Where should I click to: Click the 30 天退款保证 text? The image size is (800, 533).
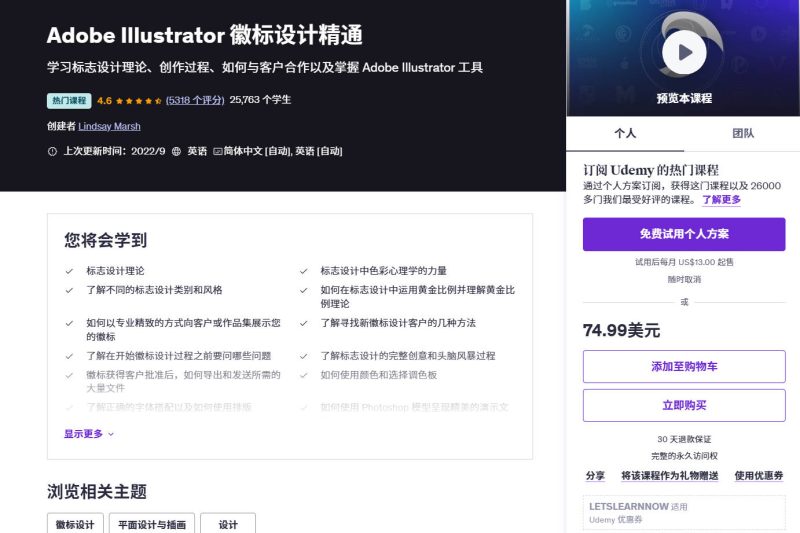pyautogui.click(x=684, y=439)
